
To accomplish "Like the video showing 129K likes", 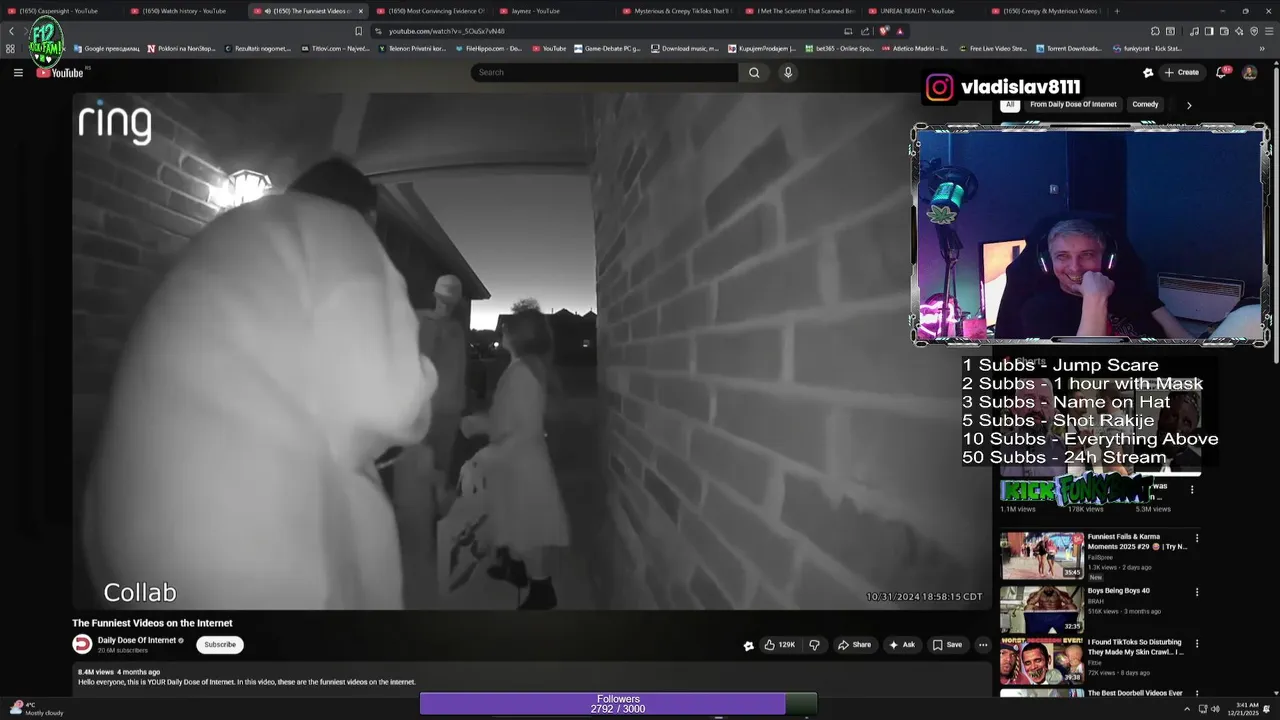I will [780, 645].
